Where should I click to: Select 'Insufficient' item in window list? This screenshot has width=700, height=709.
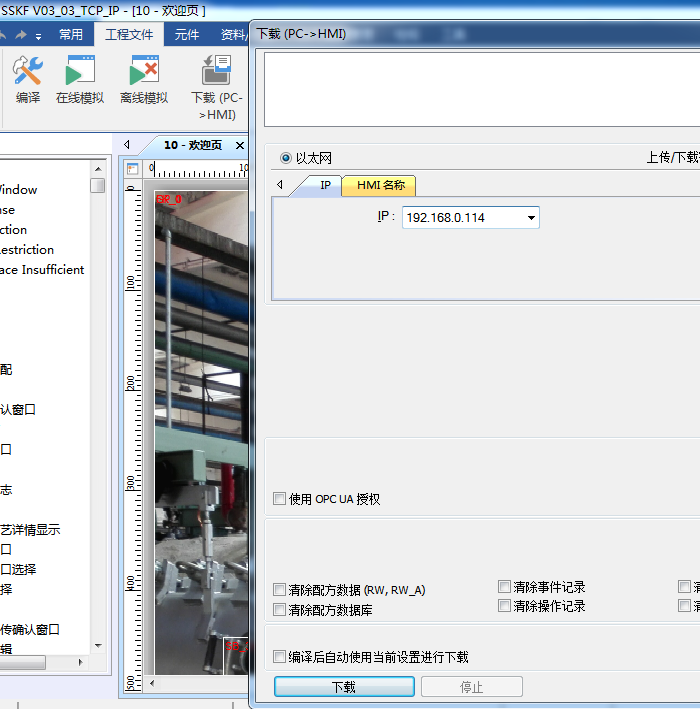(42, 269)
